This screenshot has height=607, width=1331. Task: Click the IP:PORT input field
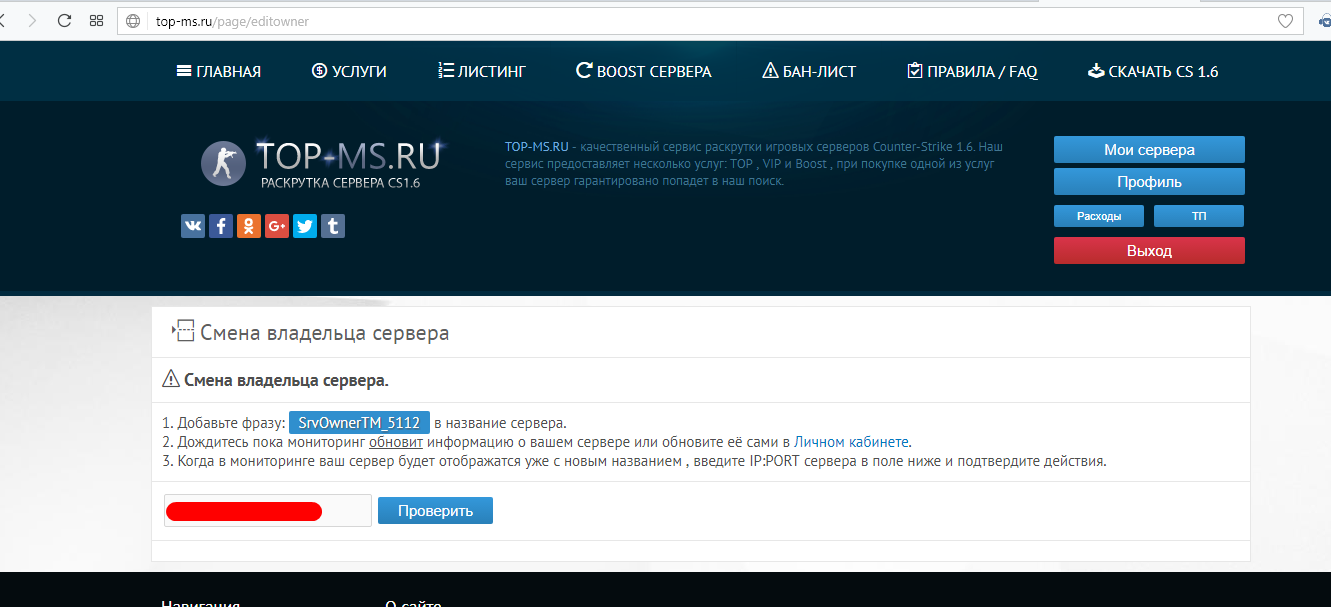[x=268, y=511]
